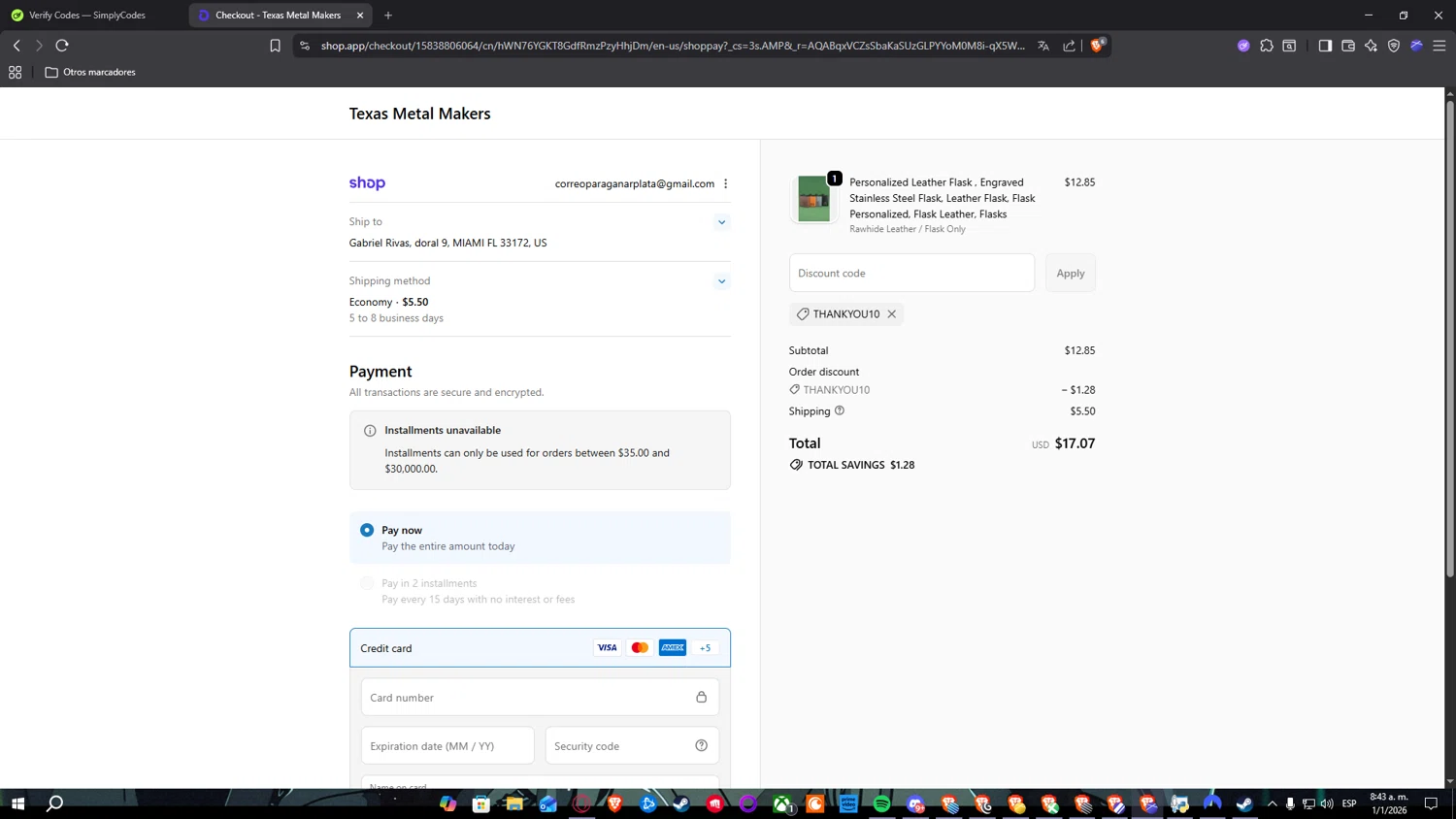
Task: Click the Apply discount button
Action: [1071, 273]
